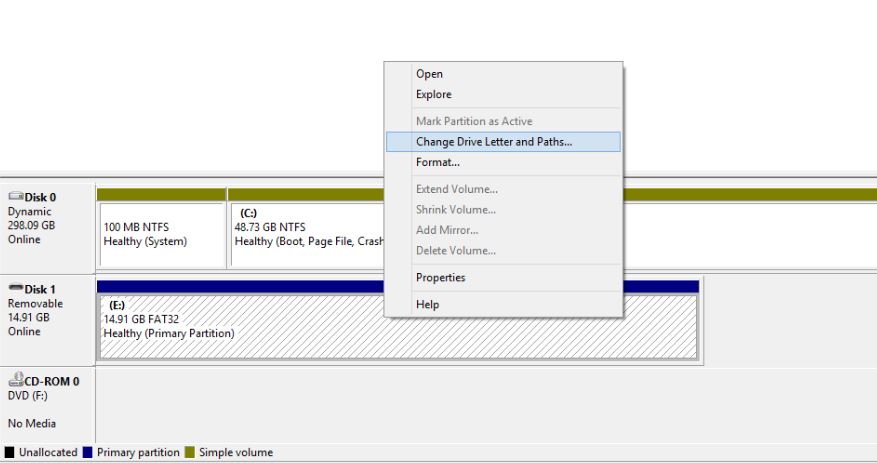Choose Open from the context menu
Image resolution: width=877 pixels, height=463 pixels.
[x=429, y=74]
